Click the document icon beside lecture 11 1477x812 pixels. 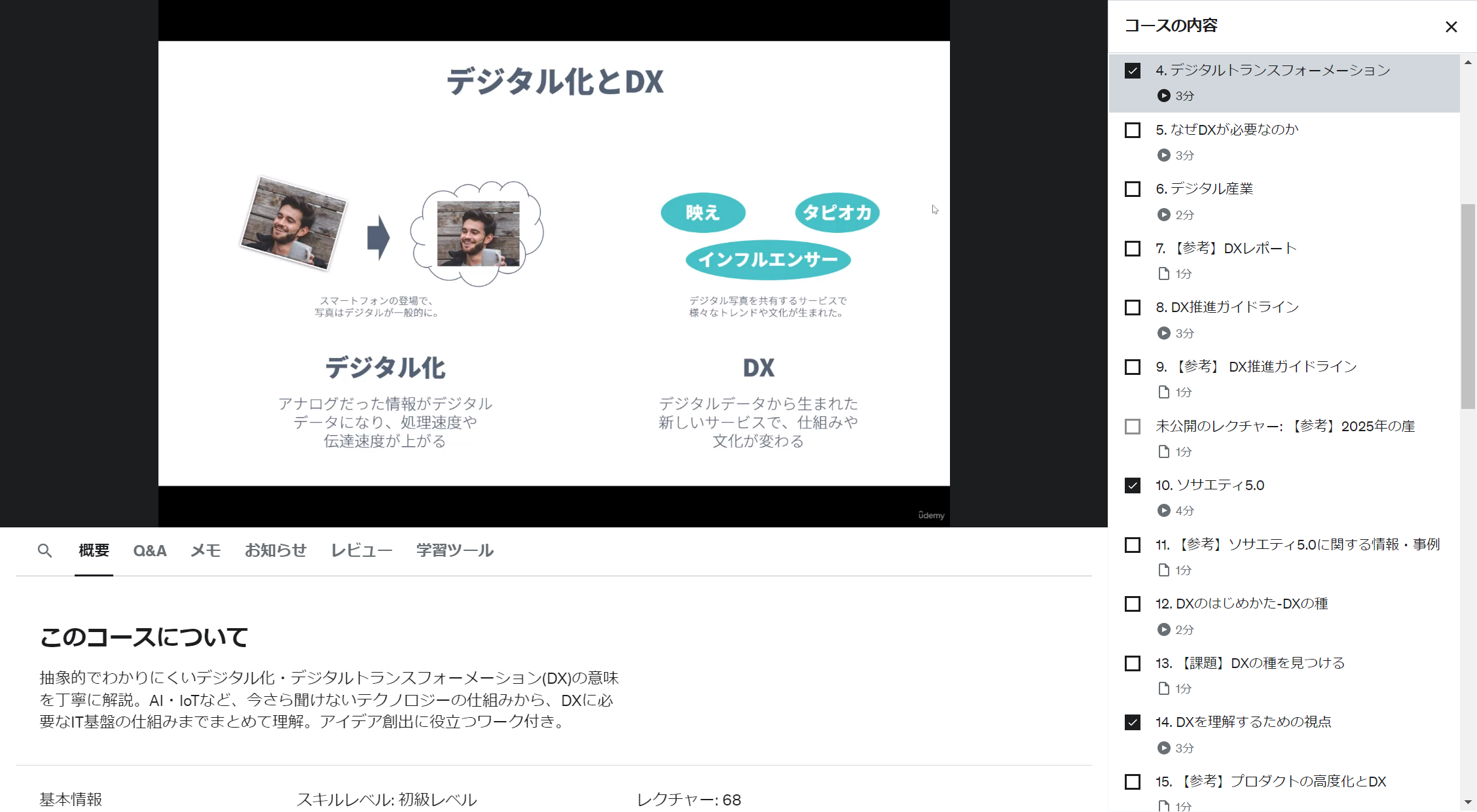click(1164, 570)
